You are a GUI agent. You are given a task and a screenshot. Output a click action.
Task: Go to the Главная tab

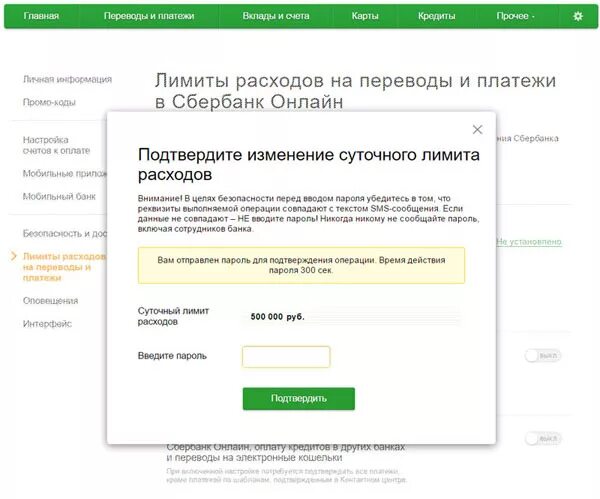pyautogui.click(x=41, y=16)
